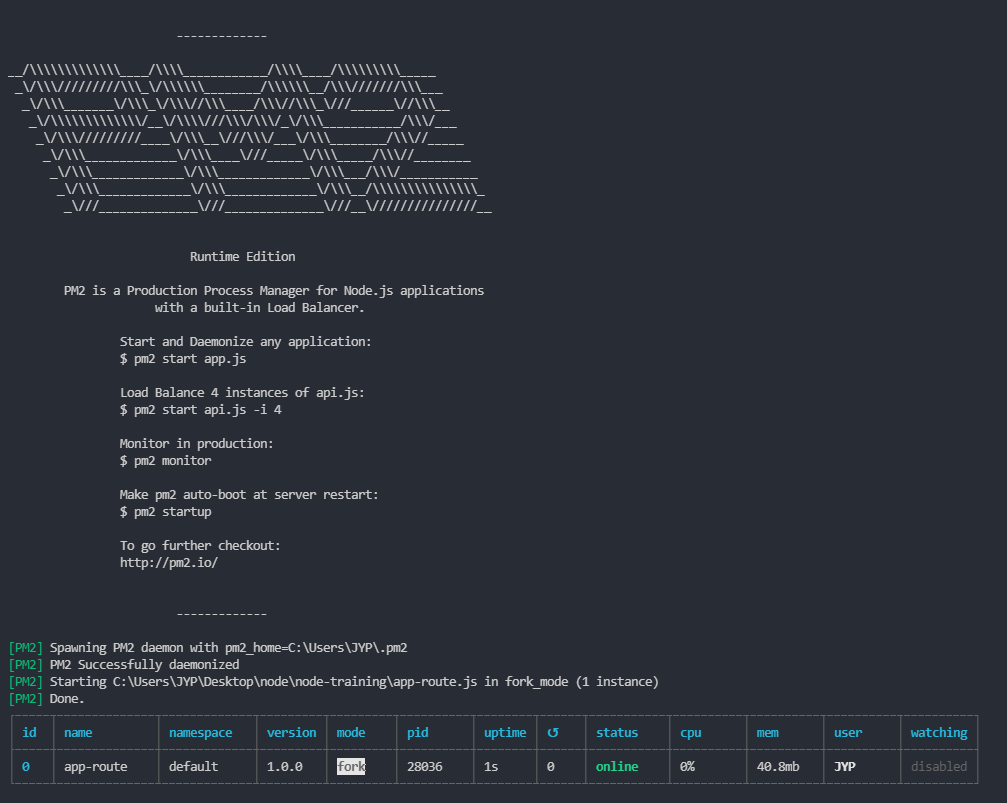Click the 'Starting C:\Users\JYP\Desktop' log line
The height and width of the screenshot is (803, 1007).
[x=354, y=682]
